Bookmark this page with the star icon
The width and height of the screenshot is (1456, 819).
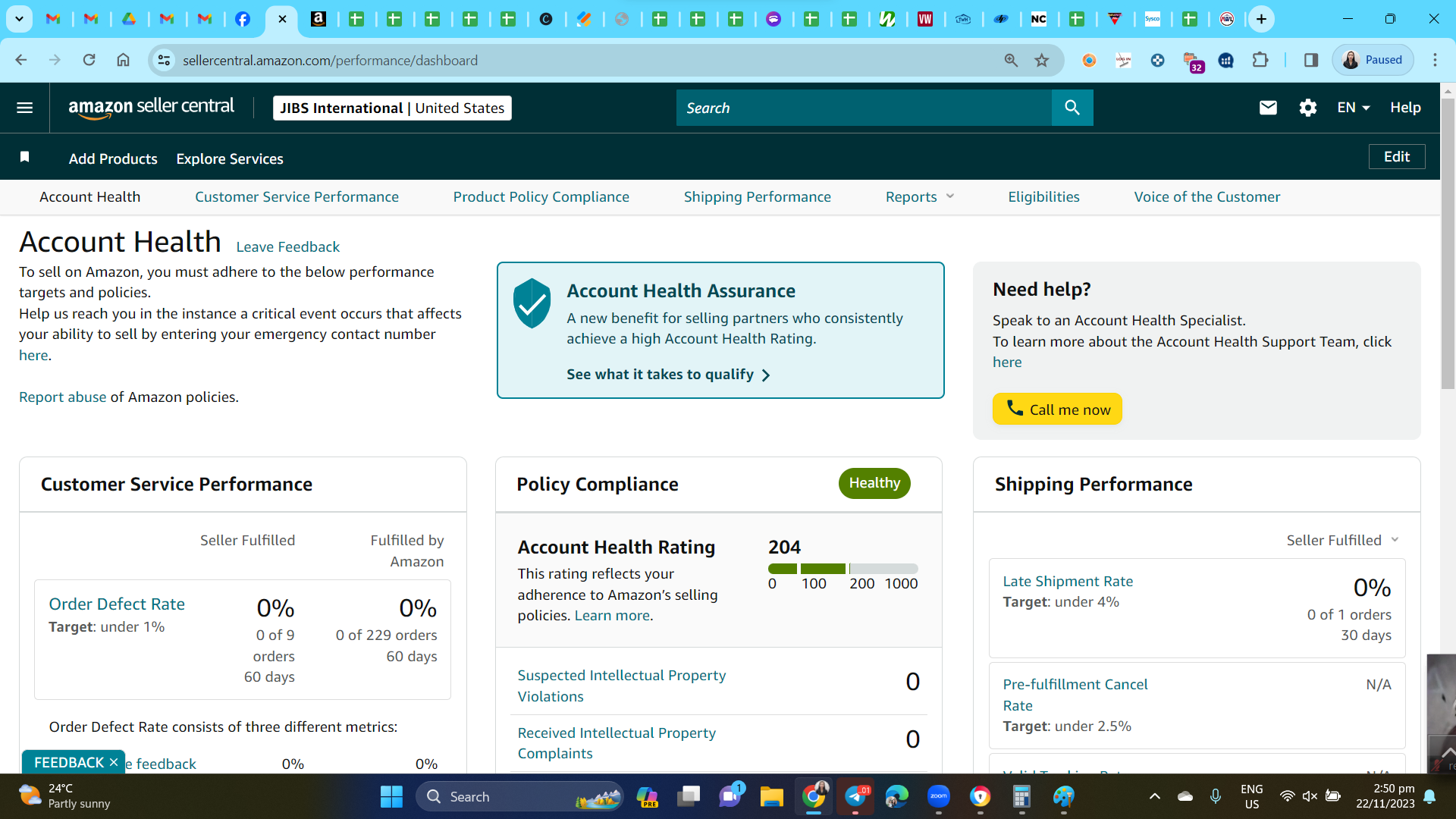click(1042, 60)
